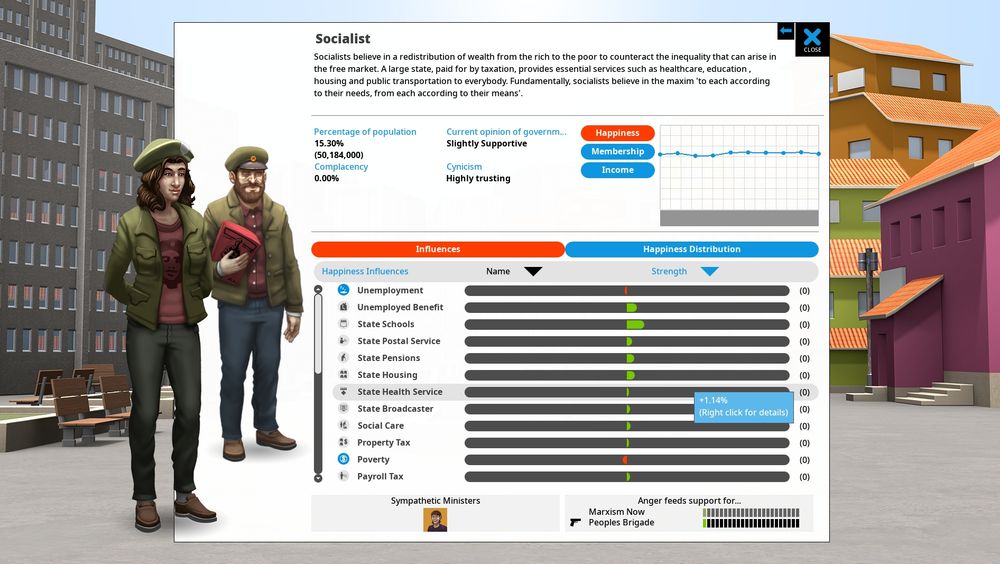Click the Payroll Tax strength bar
Screen dimensions: 1000x564
(x=627, y=477)
